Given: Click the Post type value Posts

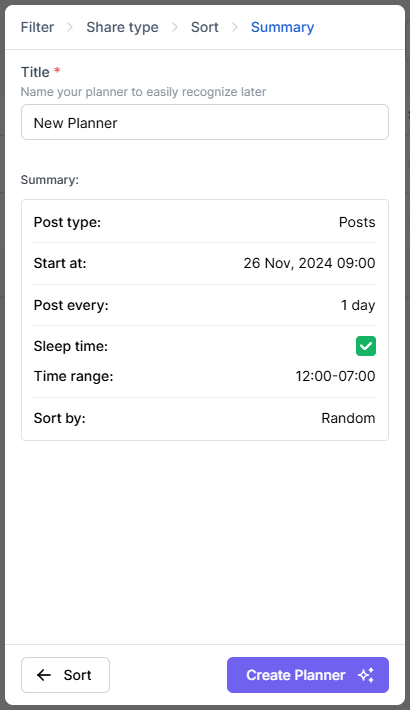Looking at the screenshot, I should (357, 222).
